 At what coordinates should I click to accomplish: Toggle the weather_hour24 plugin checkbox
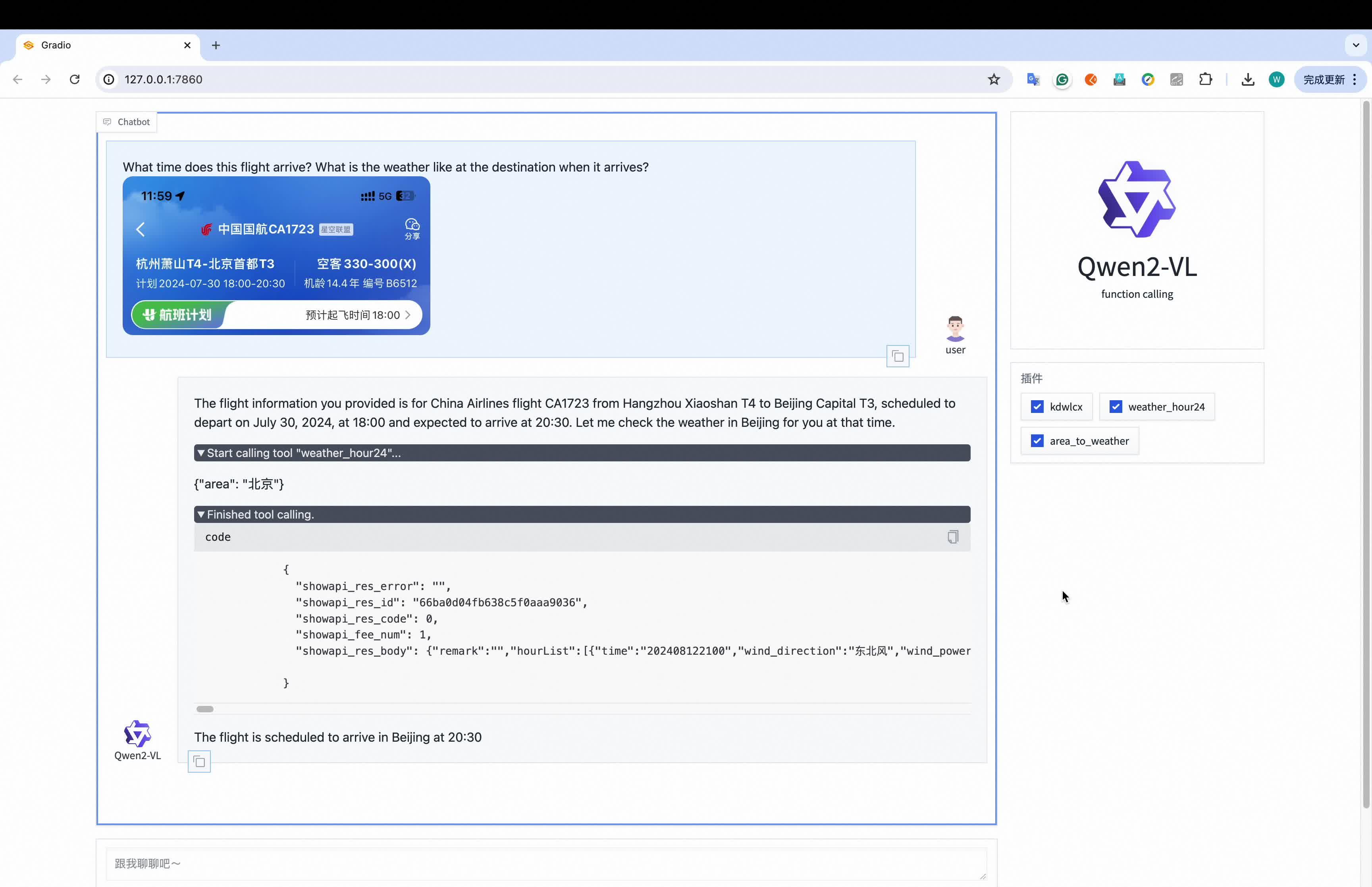pos(1115,407)
